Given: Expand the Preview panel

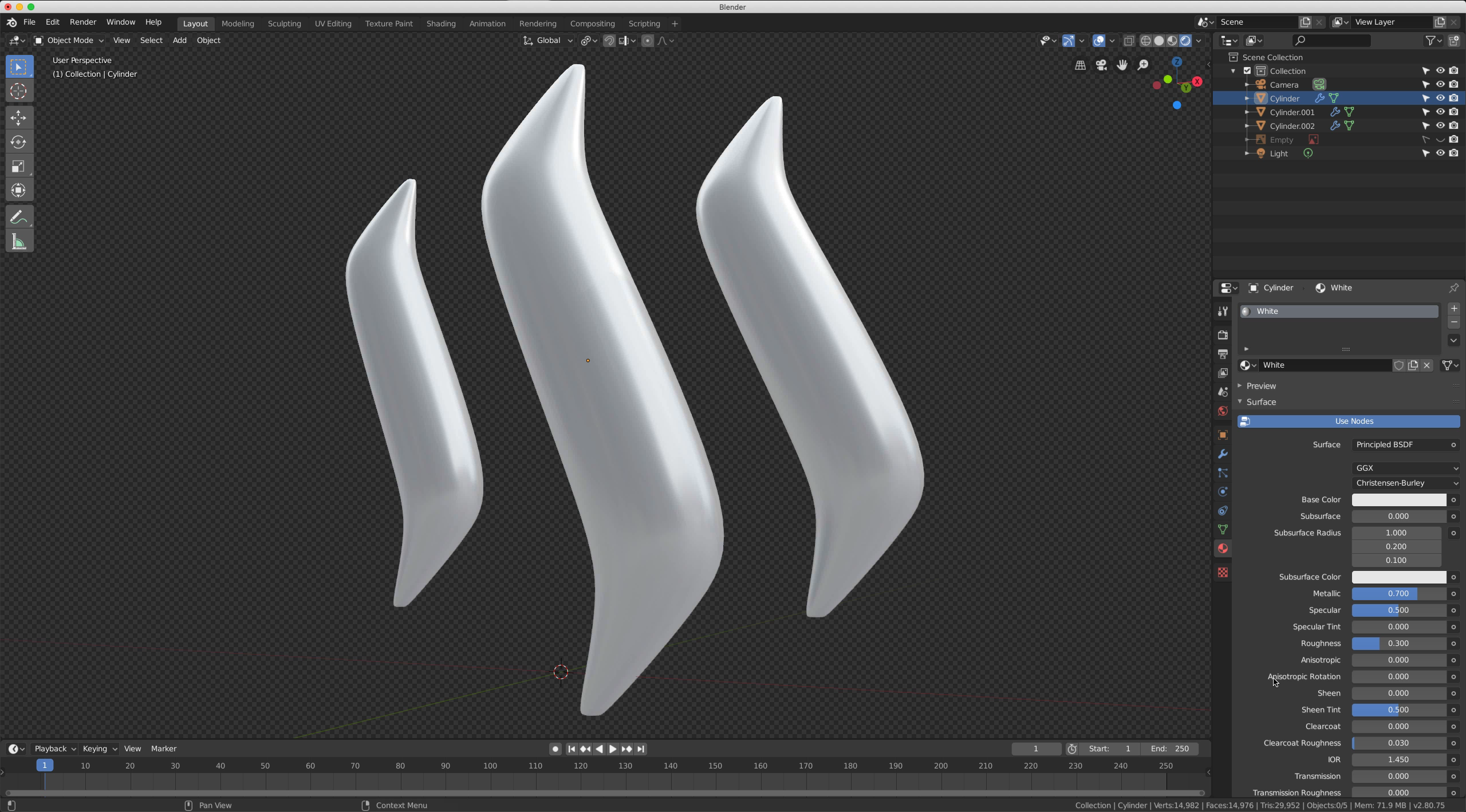Looking at the screenshot, I should pyautogui.click(x=1260, y=386).
